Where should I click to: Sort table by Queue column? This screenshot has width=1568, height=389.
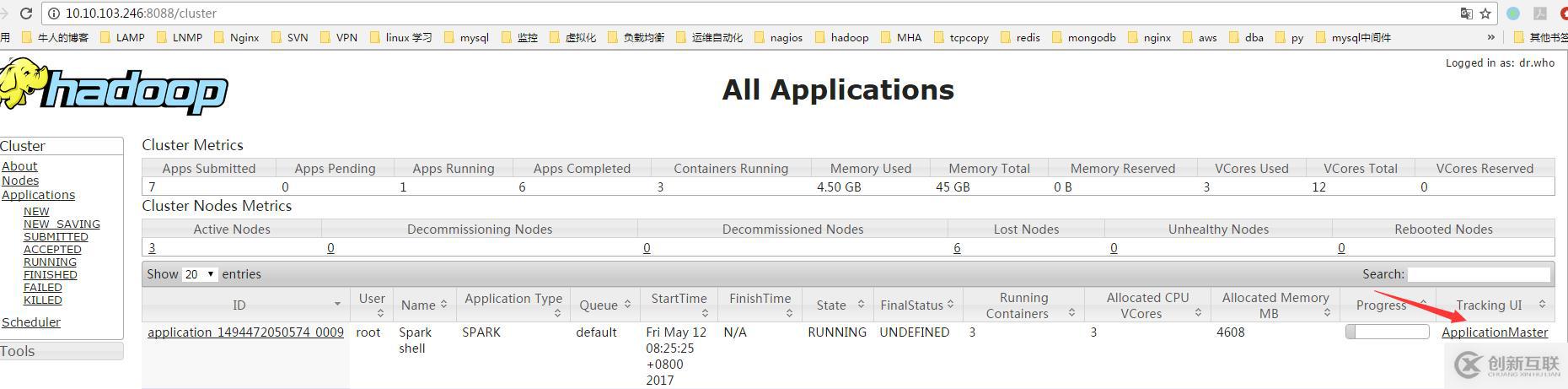coord(605,305)
